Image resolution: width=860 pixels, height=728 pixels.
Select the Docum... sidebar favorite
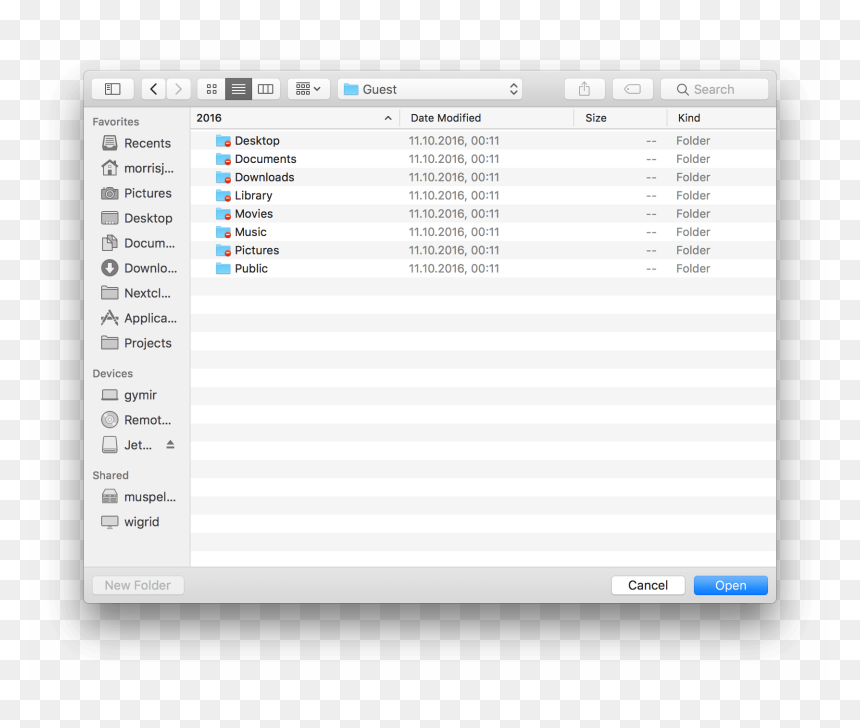[137, 243]
